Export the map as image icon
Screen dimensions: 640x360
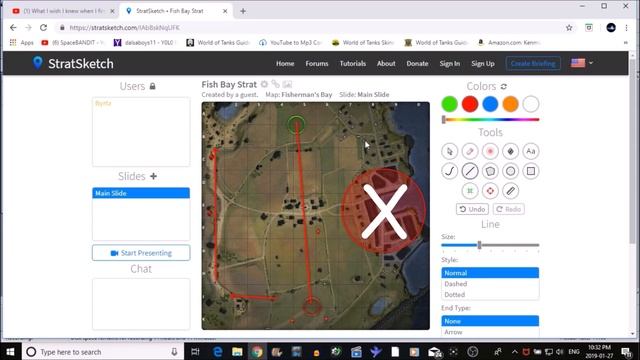coord(287,84)
